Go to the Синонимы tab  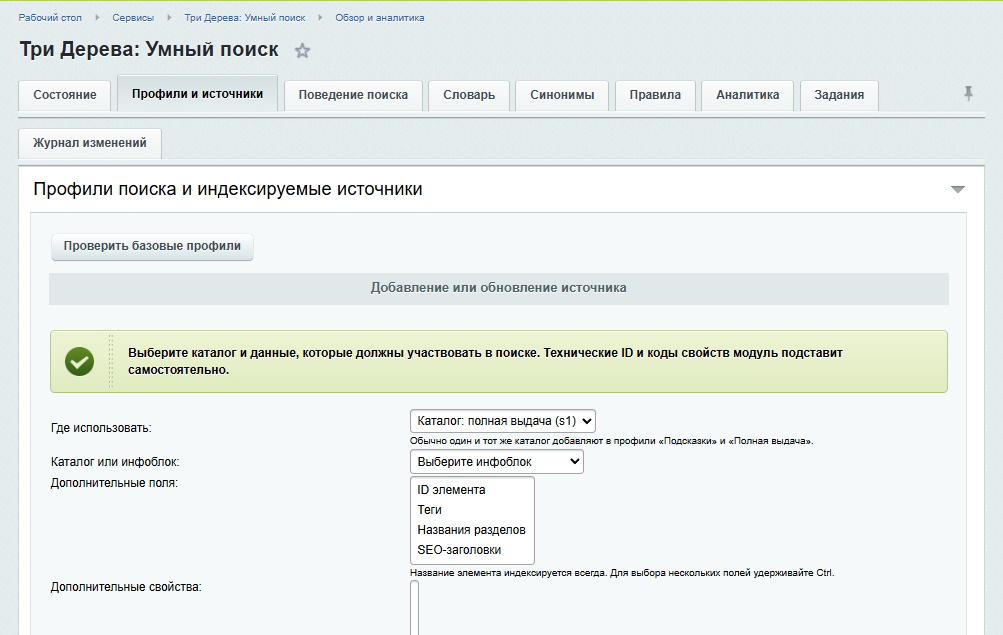(x=562, y=95)
